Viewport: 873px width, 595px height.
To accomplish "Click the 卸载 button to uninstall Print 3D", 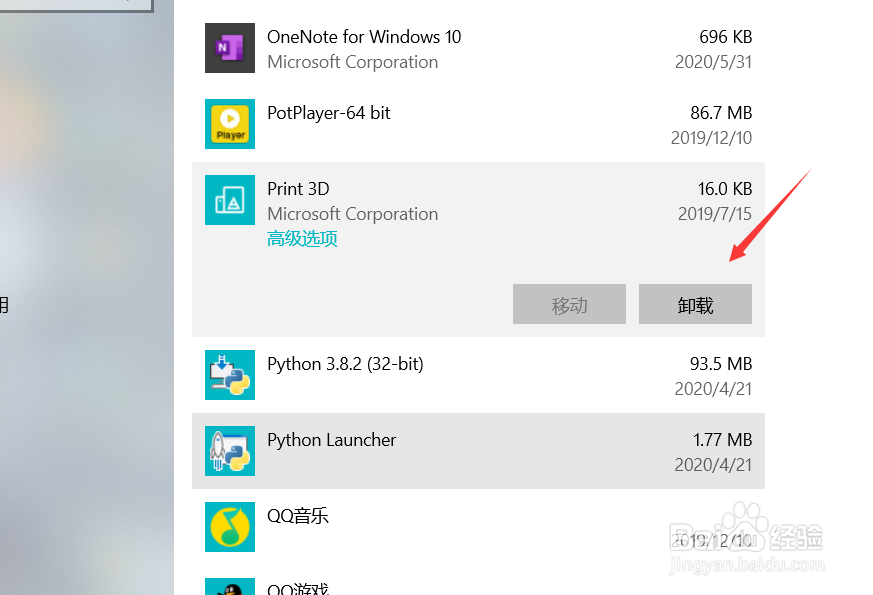I will click(695, 304).
